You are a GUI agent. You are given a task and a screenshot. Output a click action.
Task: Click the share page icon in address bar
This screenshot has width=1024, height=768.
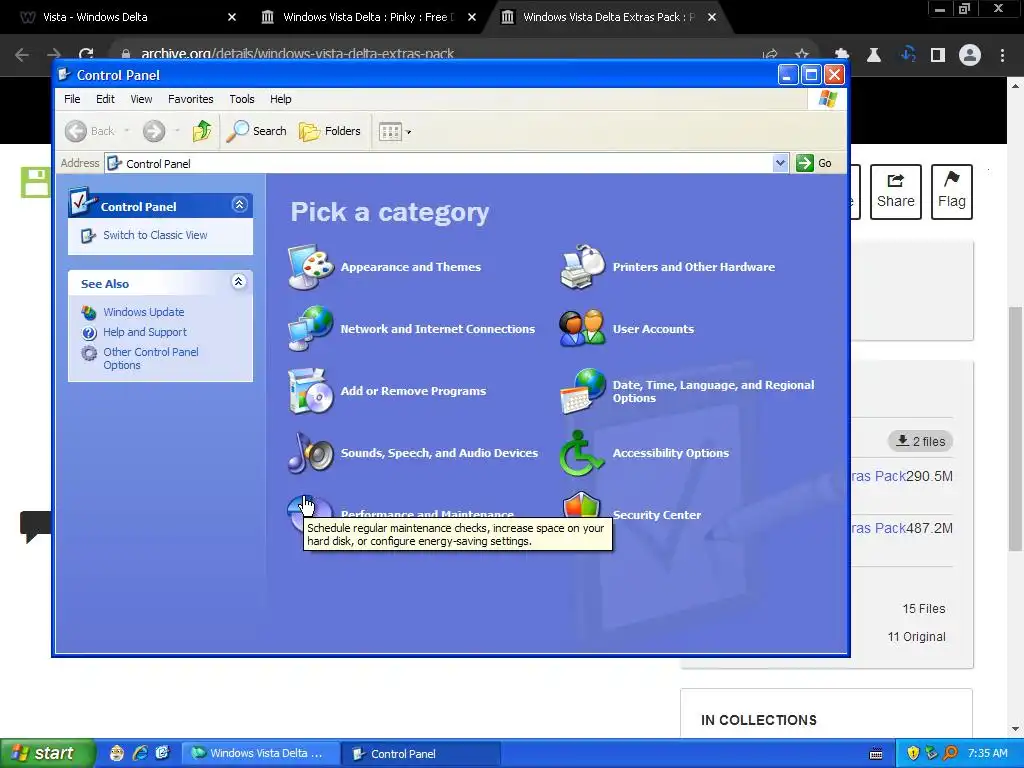tap(770, 54)
